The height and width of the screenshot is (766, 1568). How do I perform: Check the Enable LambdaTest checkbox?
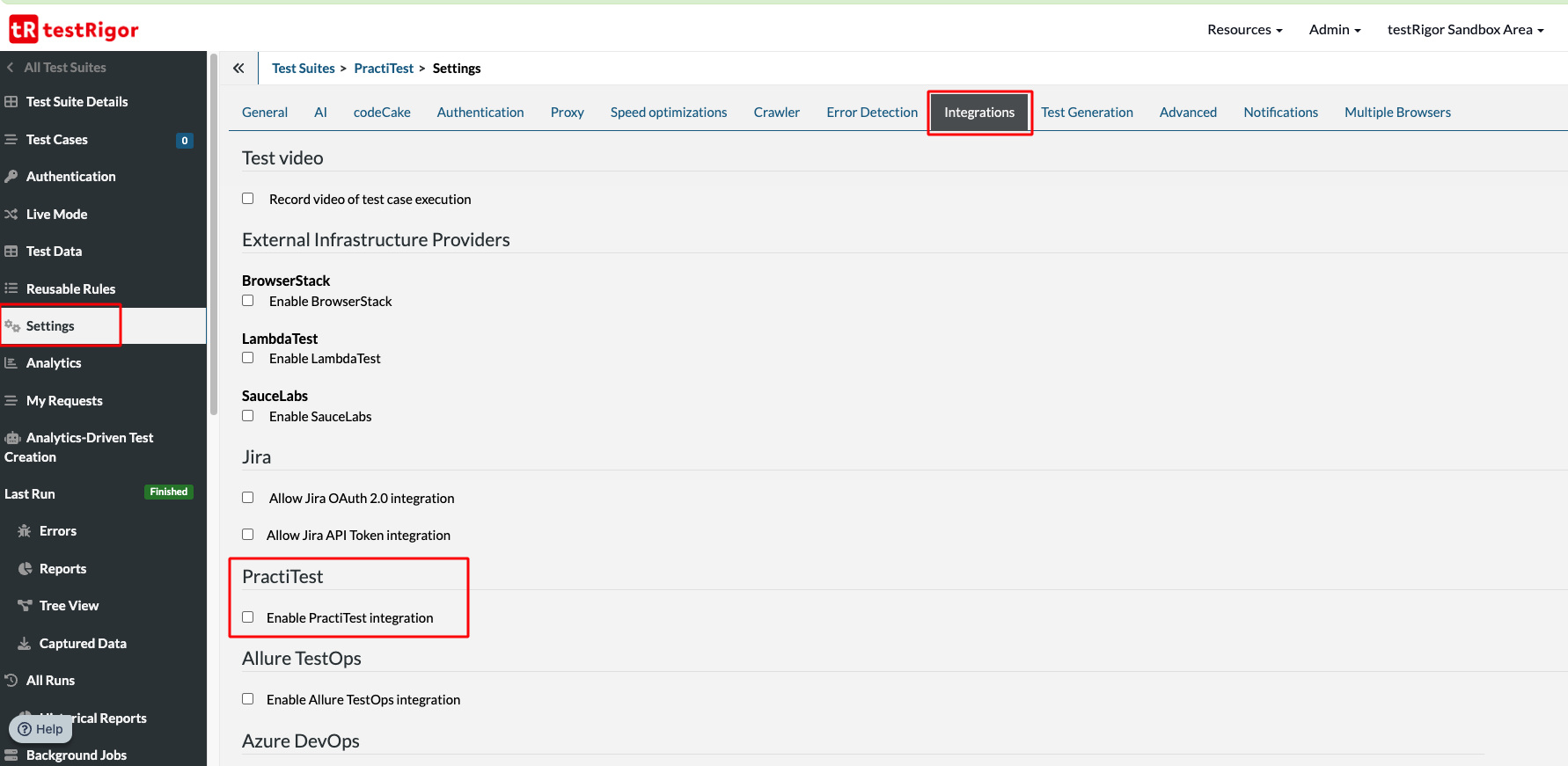point(248,358)
